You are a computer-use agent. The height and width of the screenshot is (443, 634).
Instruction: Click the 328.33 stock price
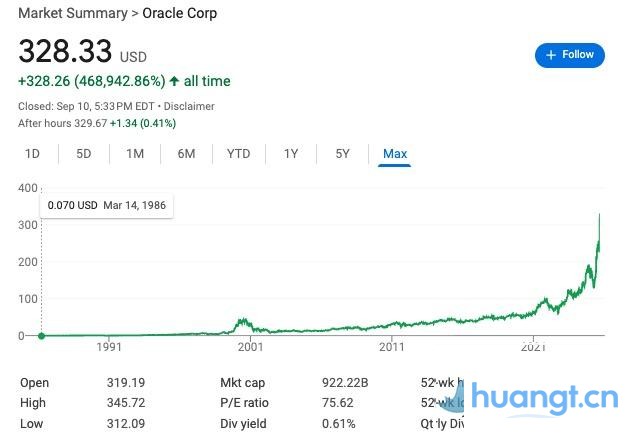click(65, 51)
